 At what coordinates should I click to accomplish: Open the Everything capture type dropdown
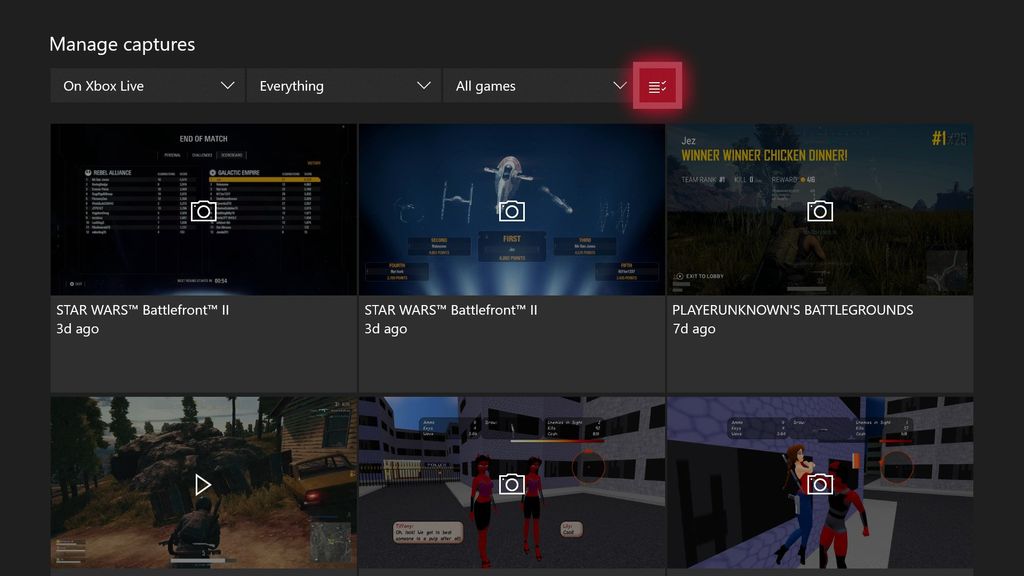(344, 86)
